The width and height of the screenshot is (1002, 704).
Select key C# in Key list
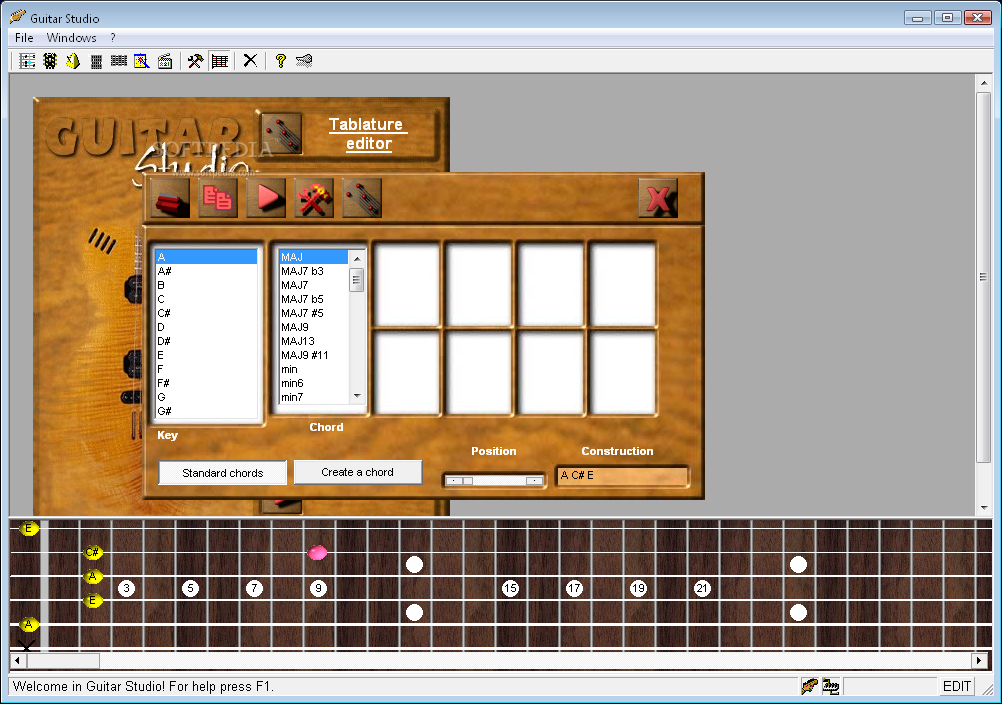[206, 313]
